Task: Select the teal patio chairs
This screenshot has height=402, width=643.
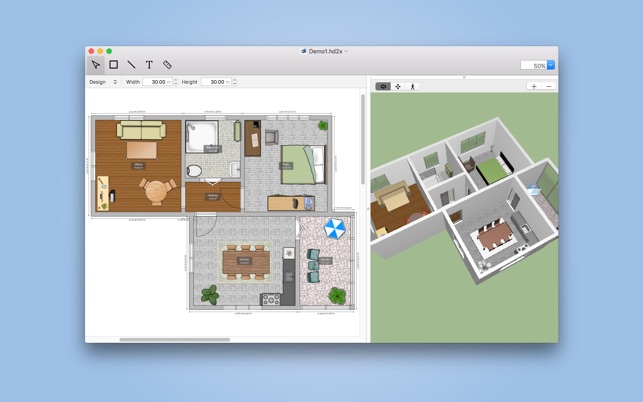Action: (x=313, y=266)
